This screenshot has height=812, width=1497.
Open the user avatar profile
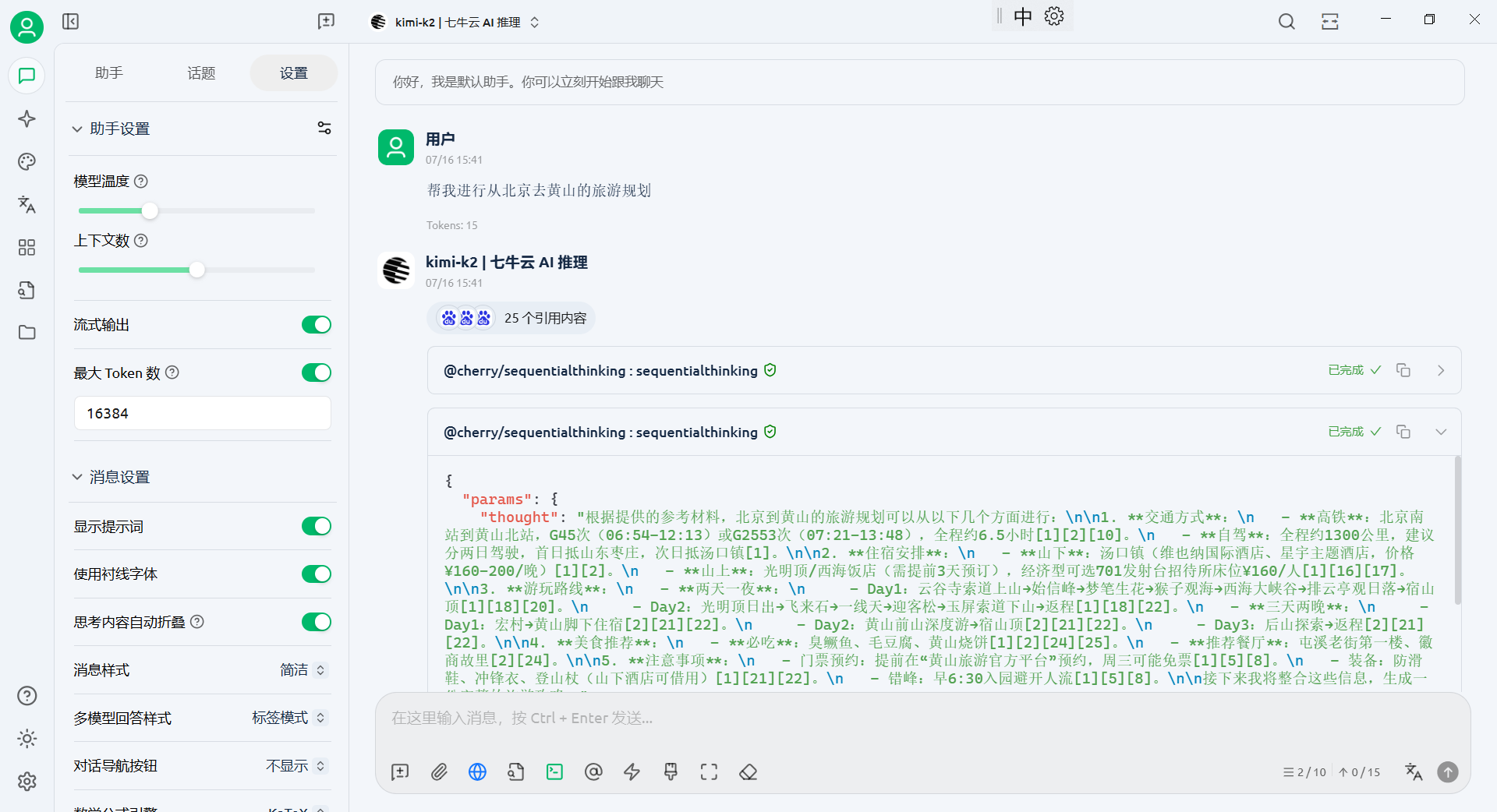click(x=27, y=27)
